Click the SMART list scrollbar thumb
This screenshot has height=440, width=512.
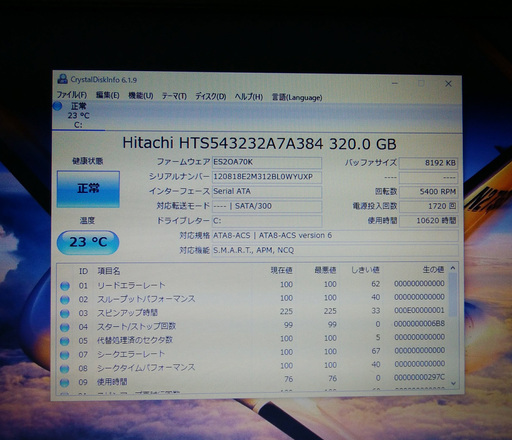coord(453,295)
